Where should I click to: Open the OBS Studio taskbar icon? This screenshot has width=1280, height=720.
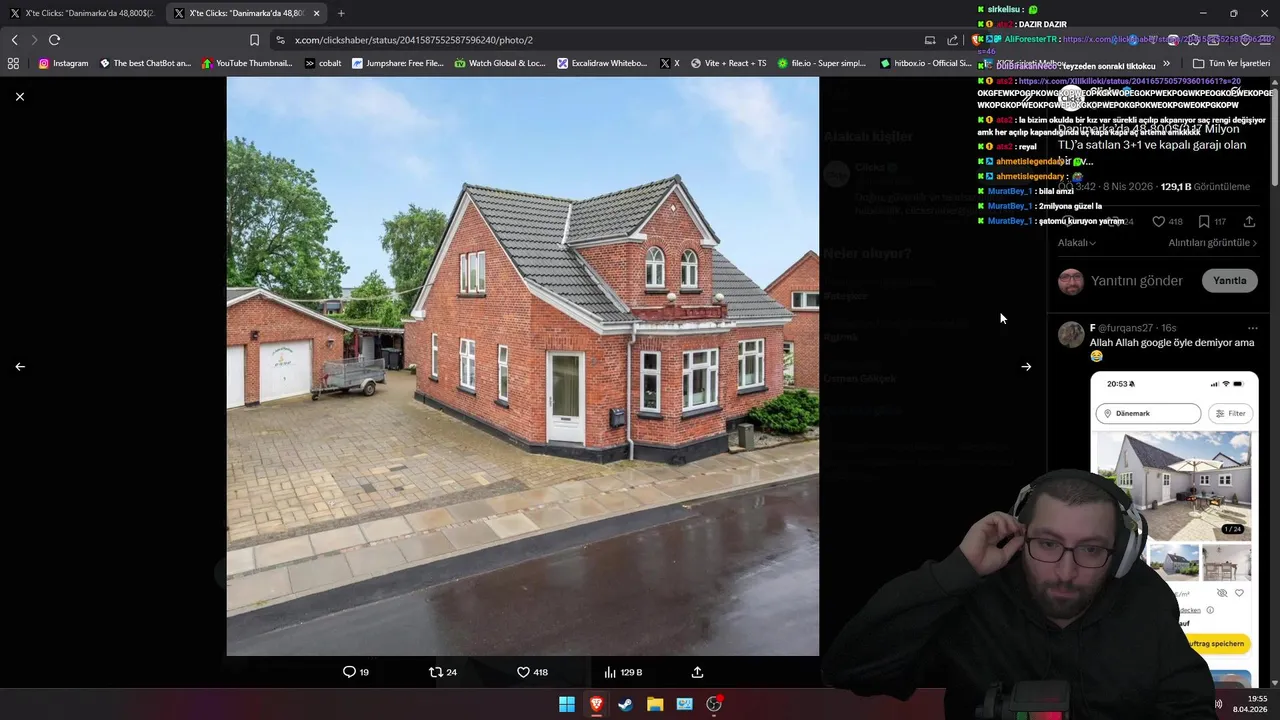tap(714, 704)
